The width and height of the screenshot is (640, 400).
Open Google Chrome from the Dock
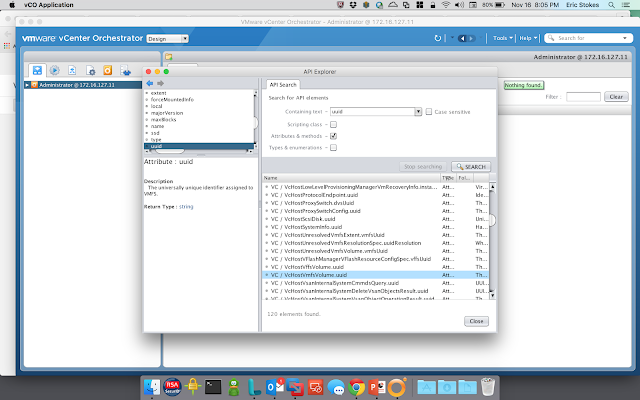pyautogui.click(x=356, y=387)
